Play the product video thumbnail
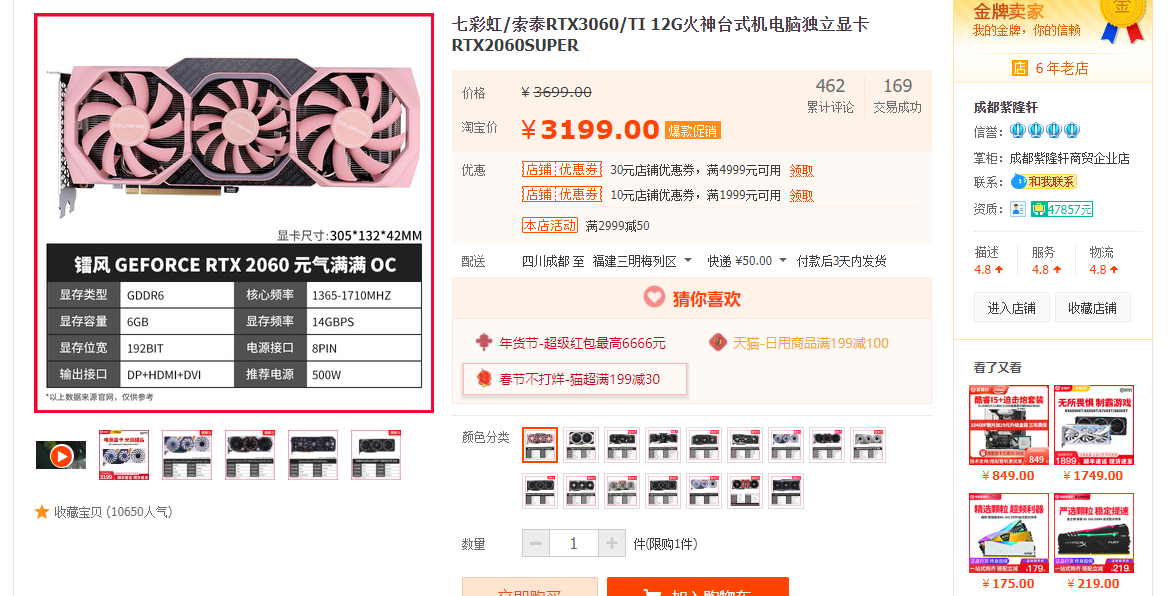Image resolution: width=1169 pixels, height=596 pixels. (61, 455)
